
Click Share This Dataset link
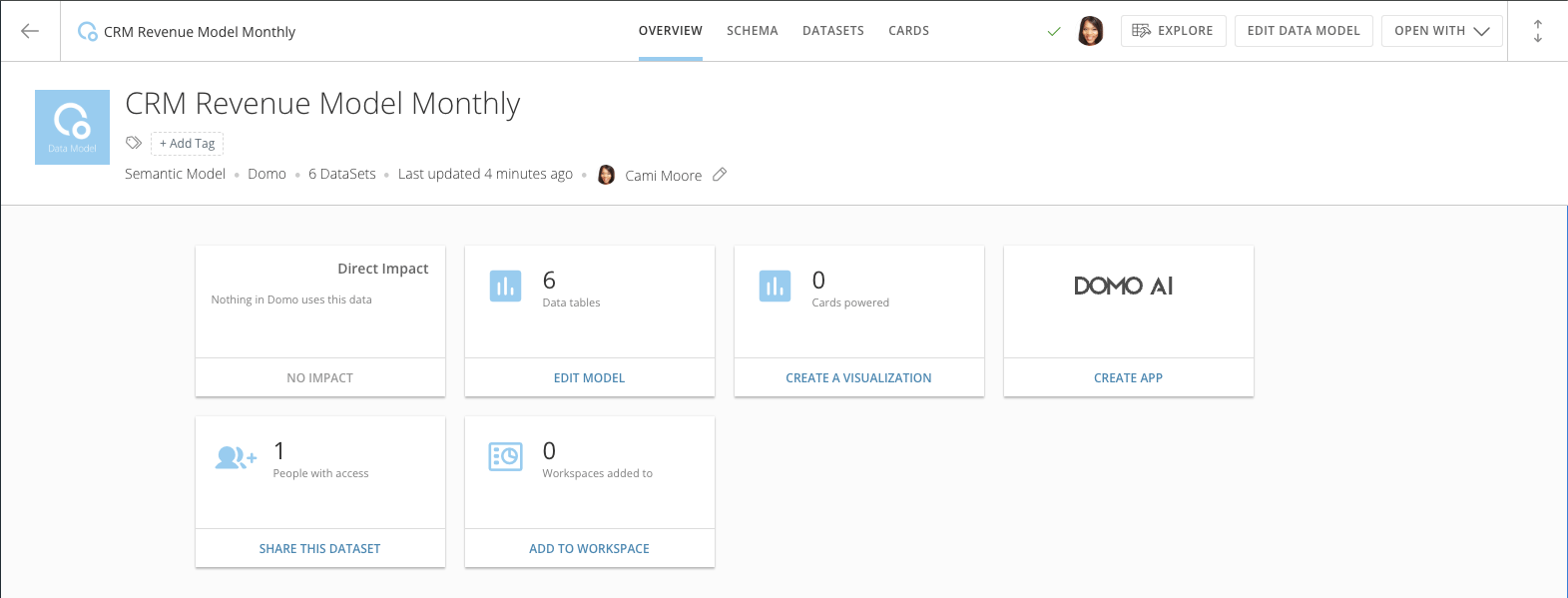(320, 548)
